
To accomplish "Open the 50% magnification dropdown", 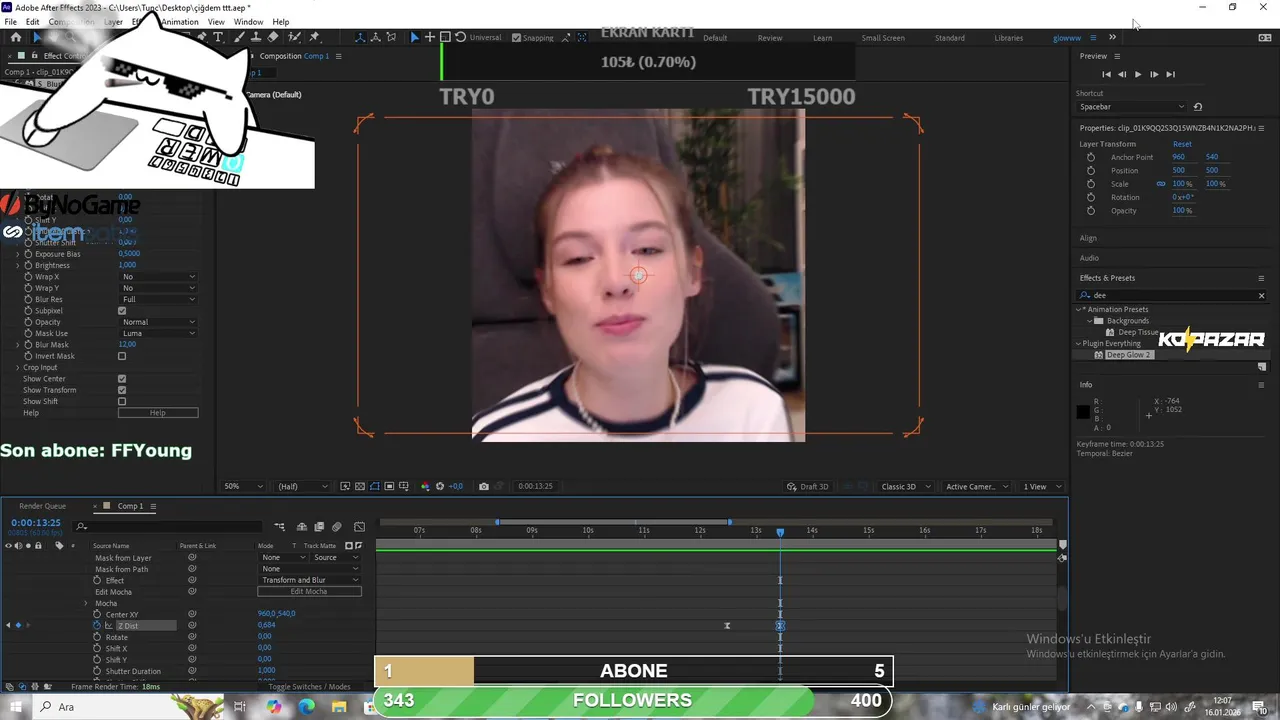I will click(x=243, y=486).
